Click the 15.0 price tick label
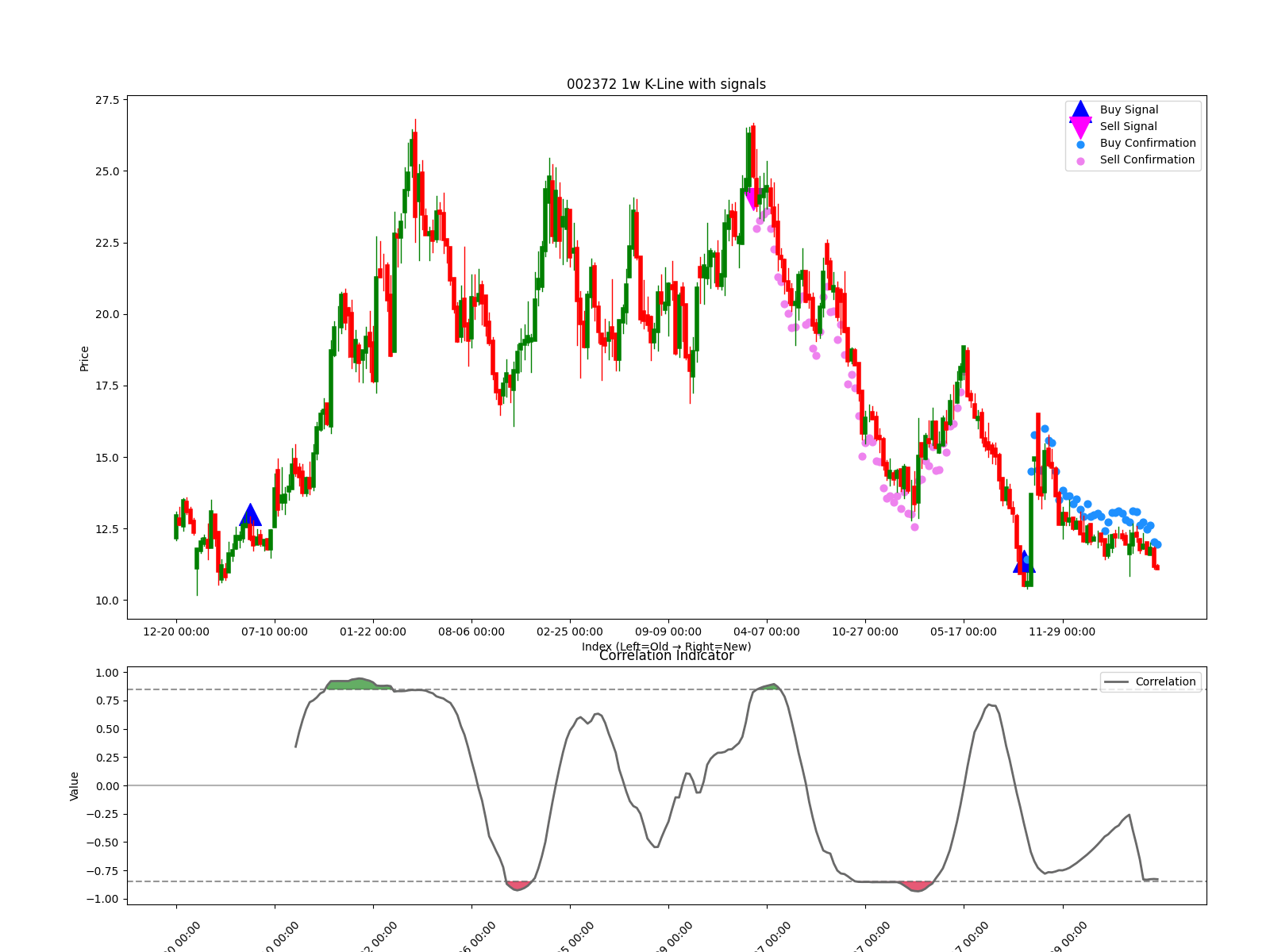 pos(107,458)
